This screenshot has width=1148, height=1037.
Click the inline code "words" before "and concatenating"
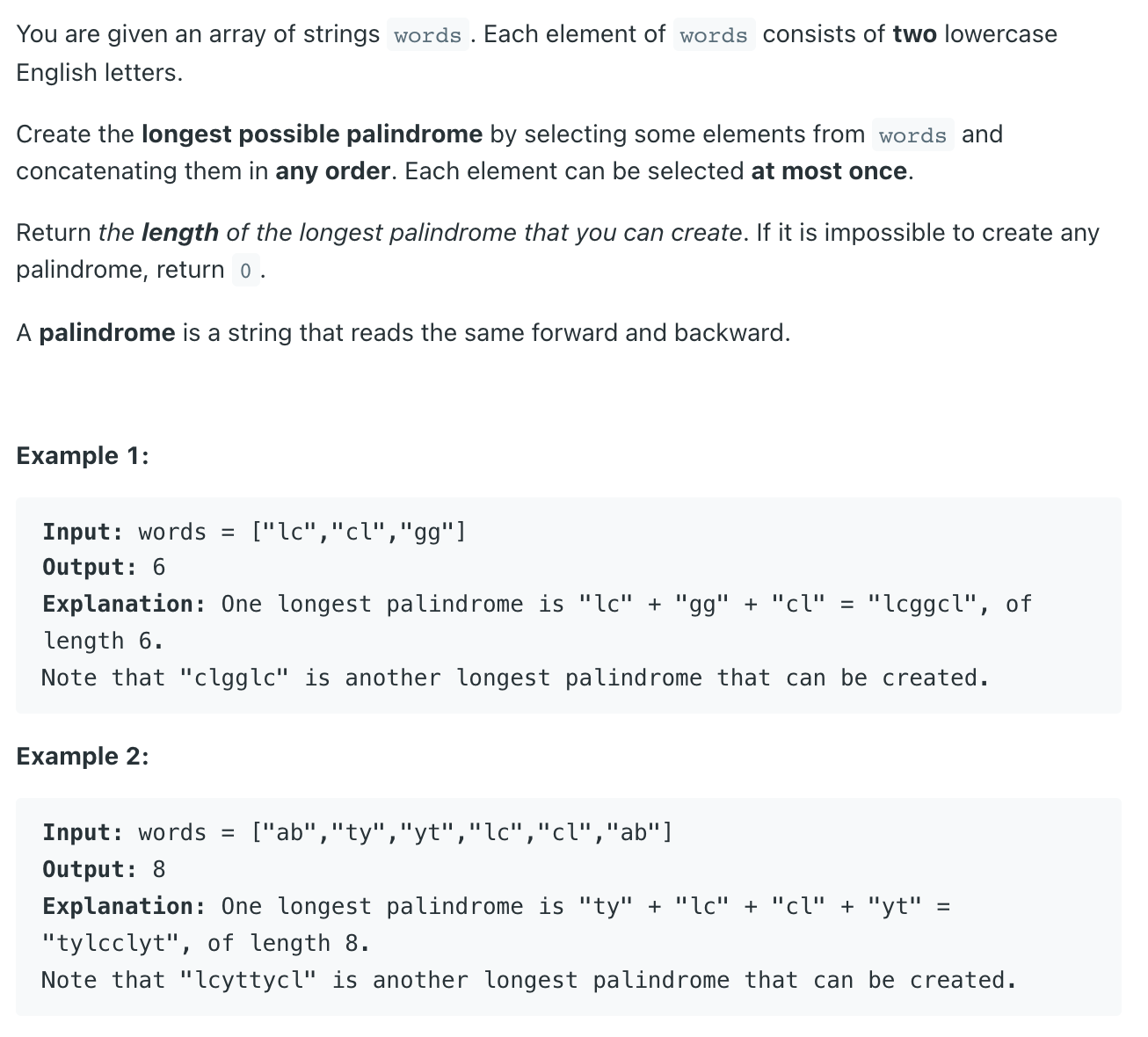[912, 135]
